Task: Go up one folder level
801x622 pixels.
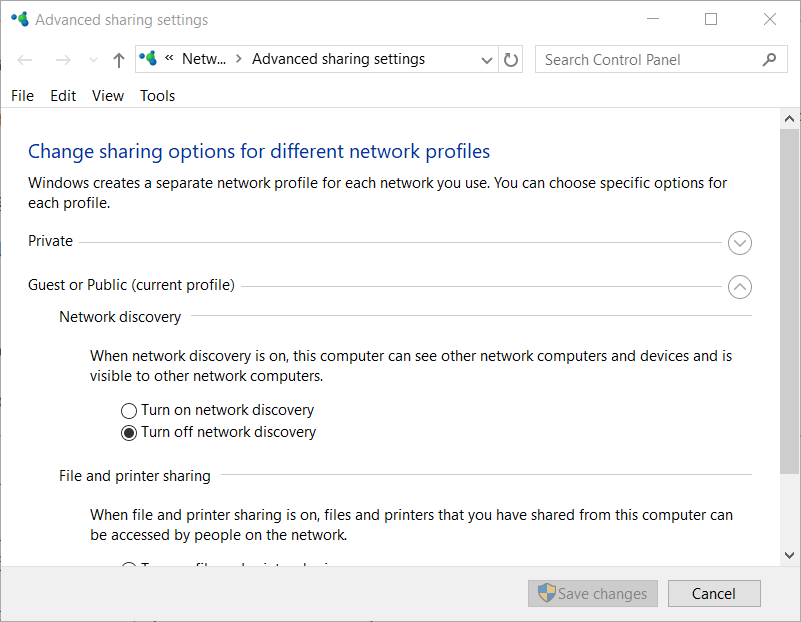Action: pos(117,58)
